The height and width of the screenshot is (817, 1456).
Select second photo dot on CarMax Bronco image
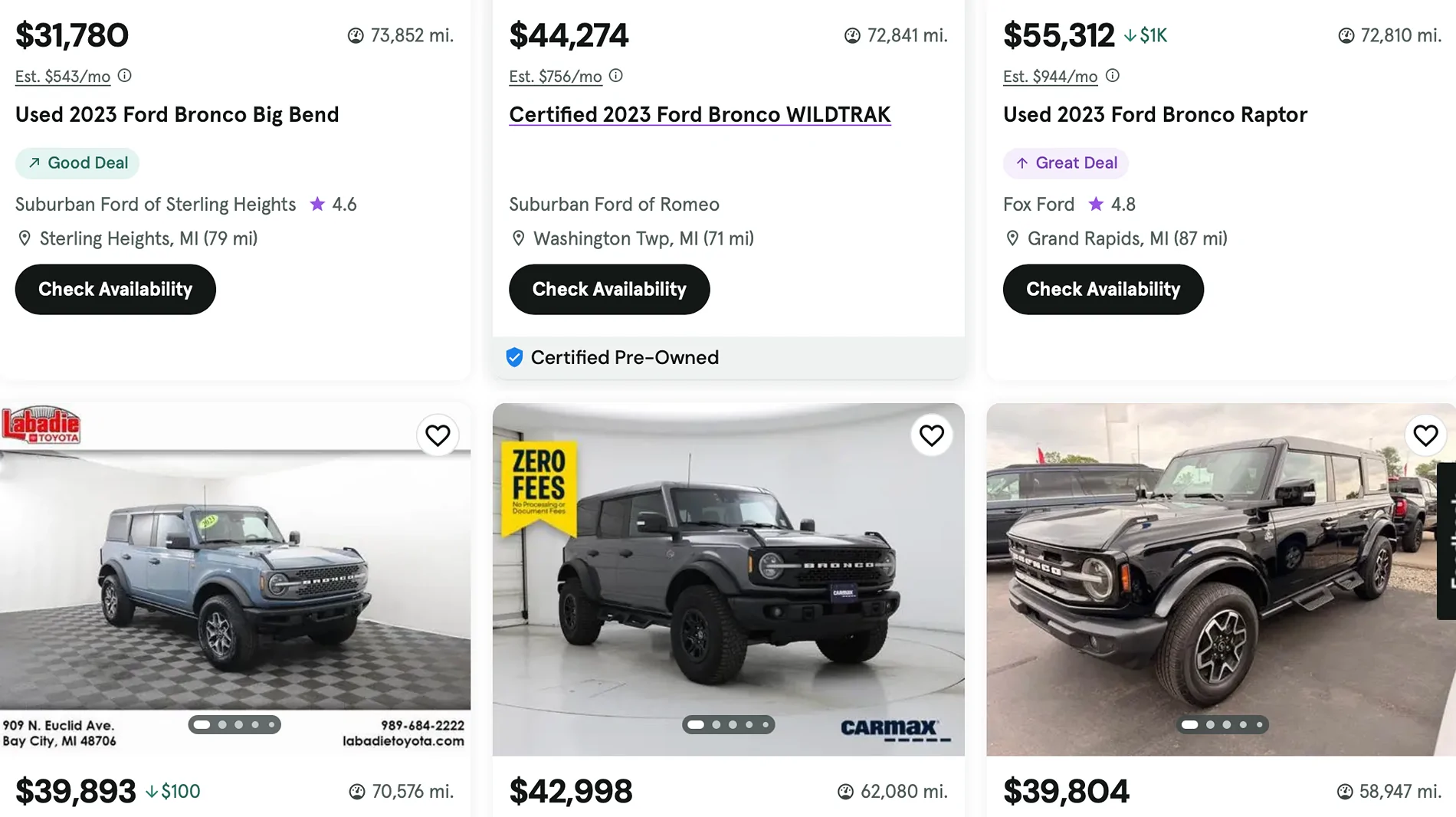pyautogui.click(x=717, y=724)
